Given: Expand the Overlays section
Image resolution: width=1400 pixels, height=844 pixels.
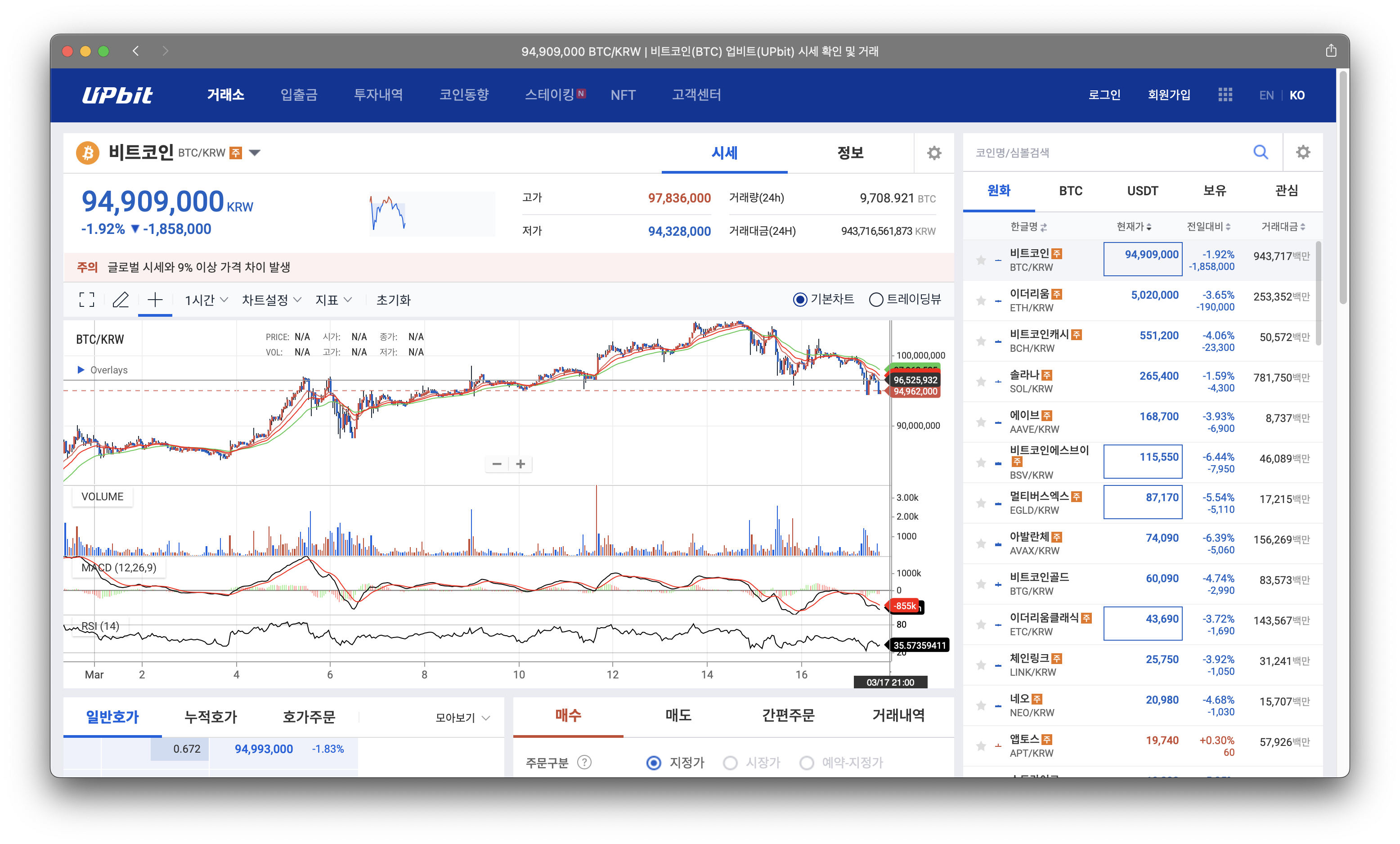Looking at the screenshot, I should pos(102,370).
